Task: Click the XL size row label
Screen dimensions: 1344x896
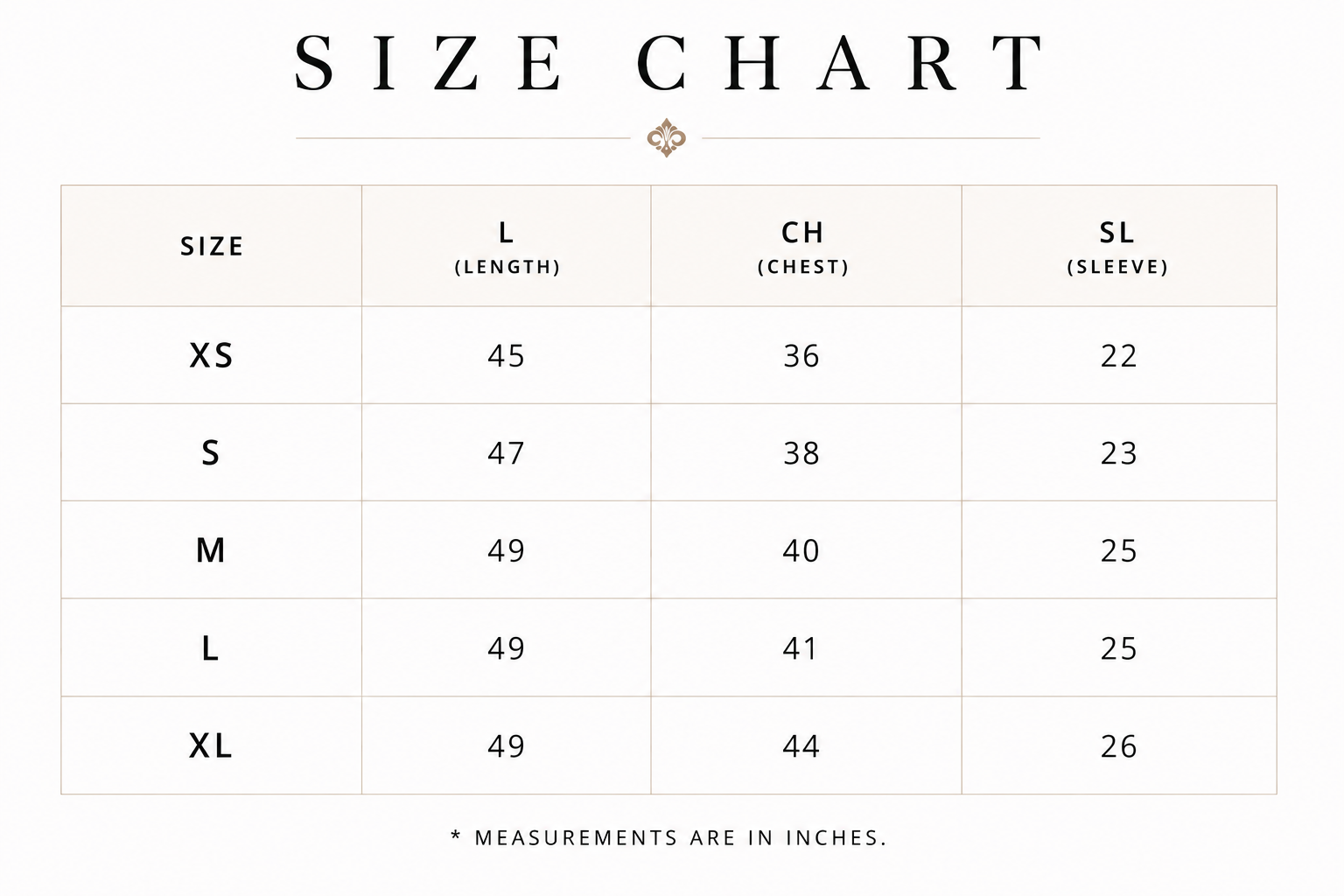Action: pyautogui.click(x=211, y=746)
